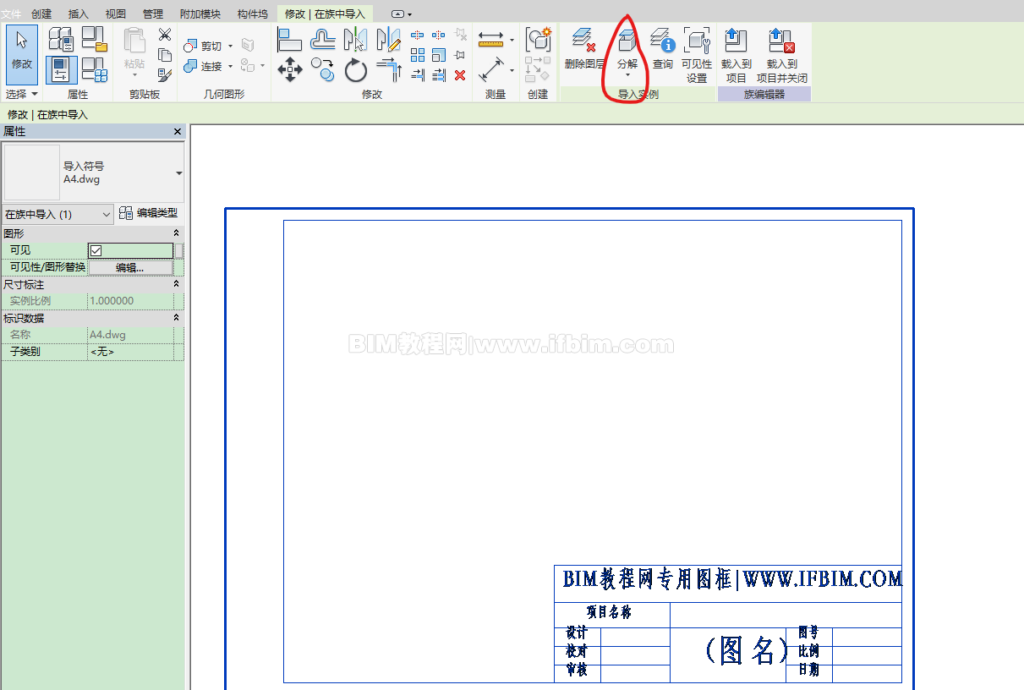The width and height of the screenshot is (1024, 690).
Task: Click the Copy to clipboard icon
Action: coord(165,55)
